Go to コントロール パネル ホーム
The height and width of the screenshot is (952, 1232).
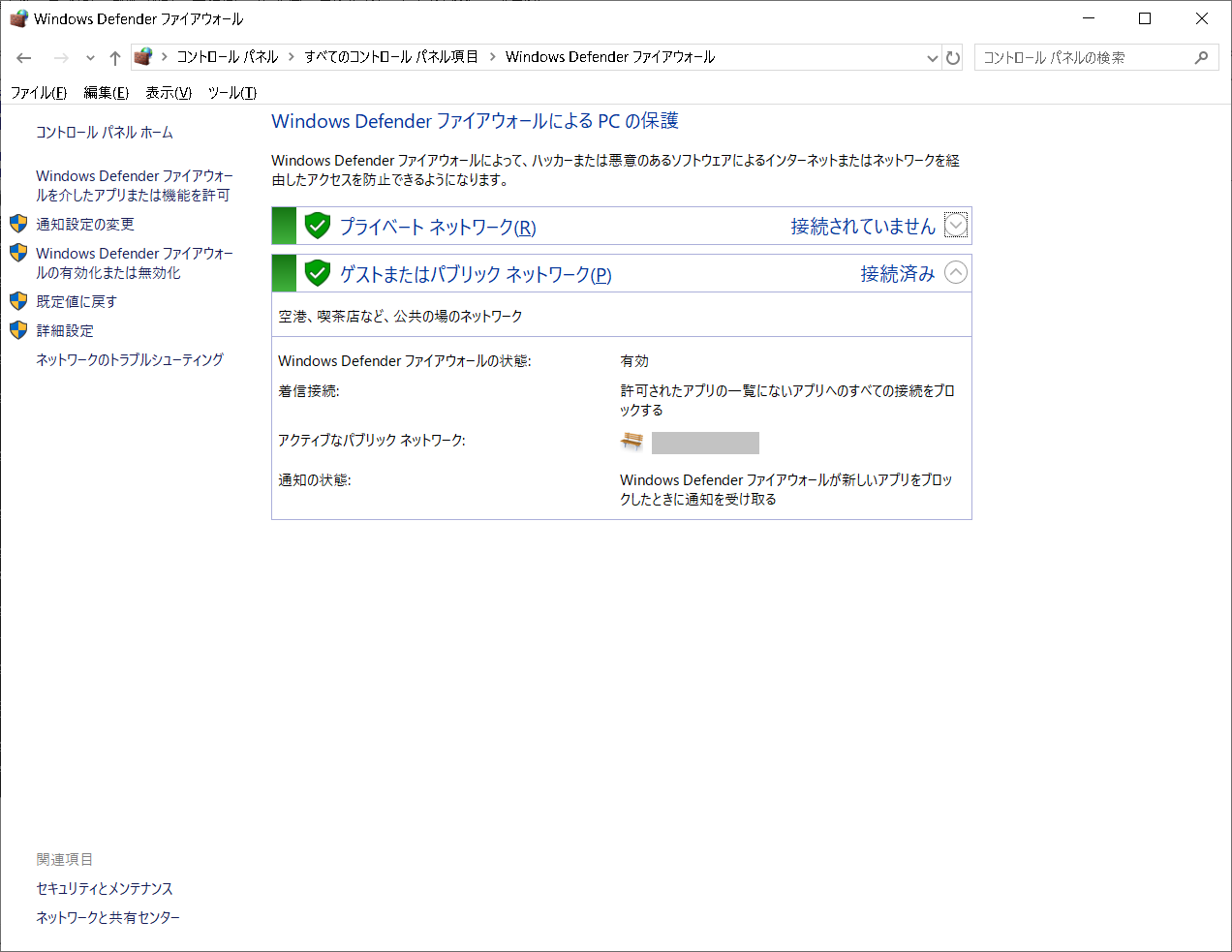[105, 133]
